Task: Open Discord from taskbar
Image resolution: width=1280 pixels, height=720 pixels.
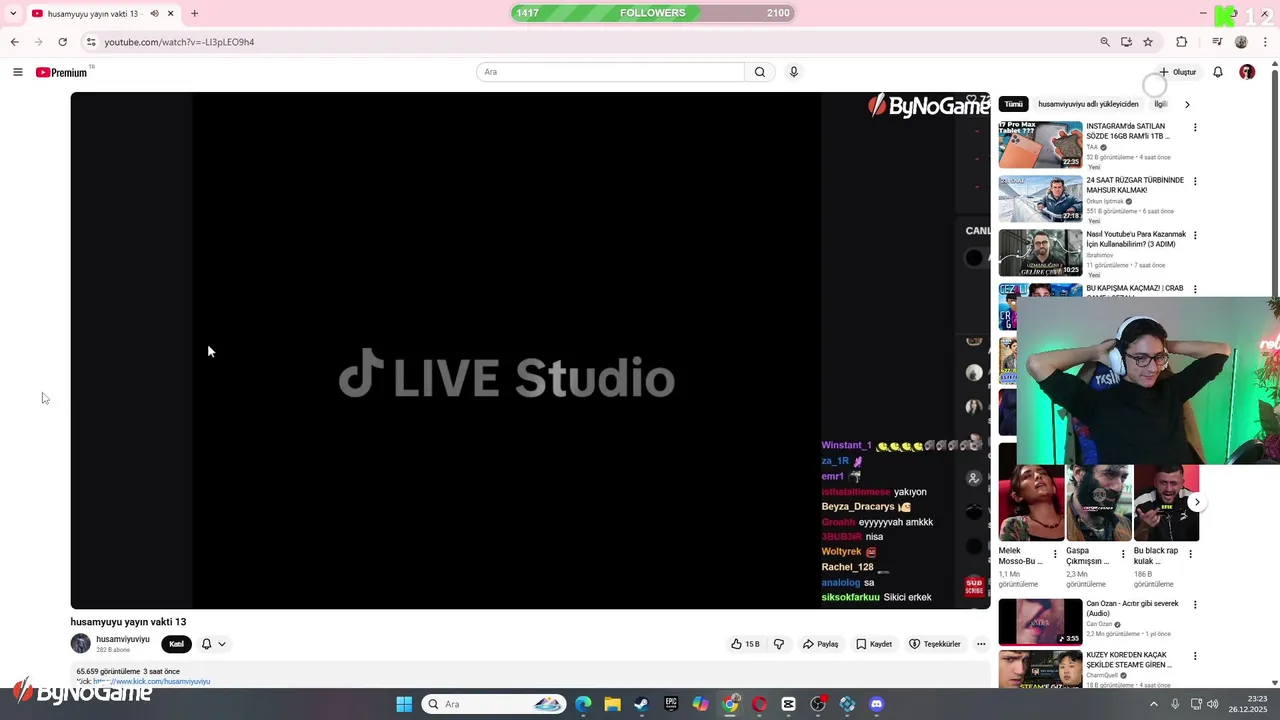Action: [877, 704]
